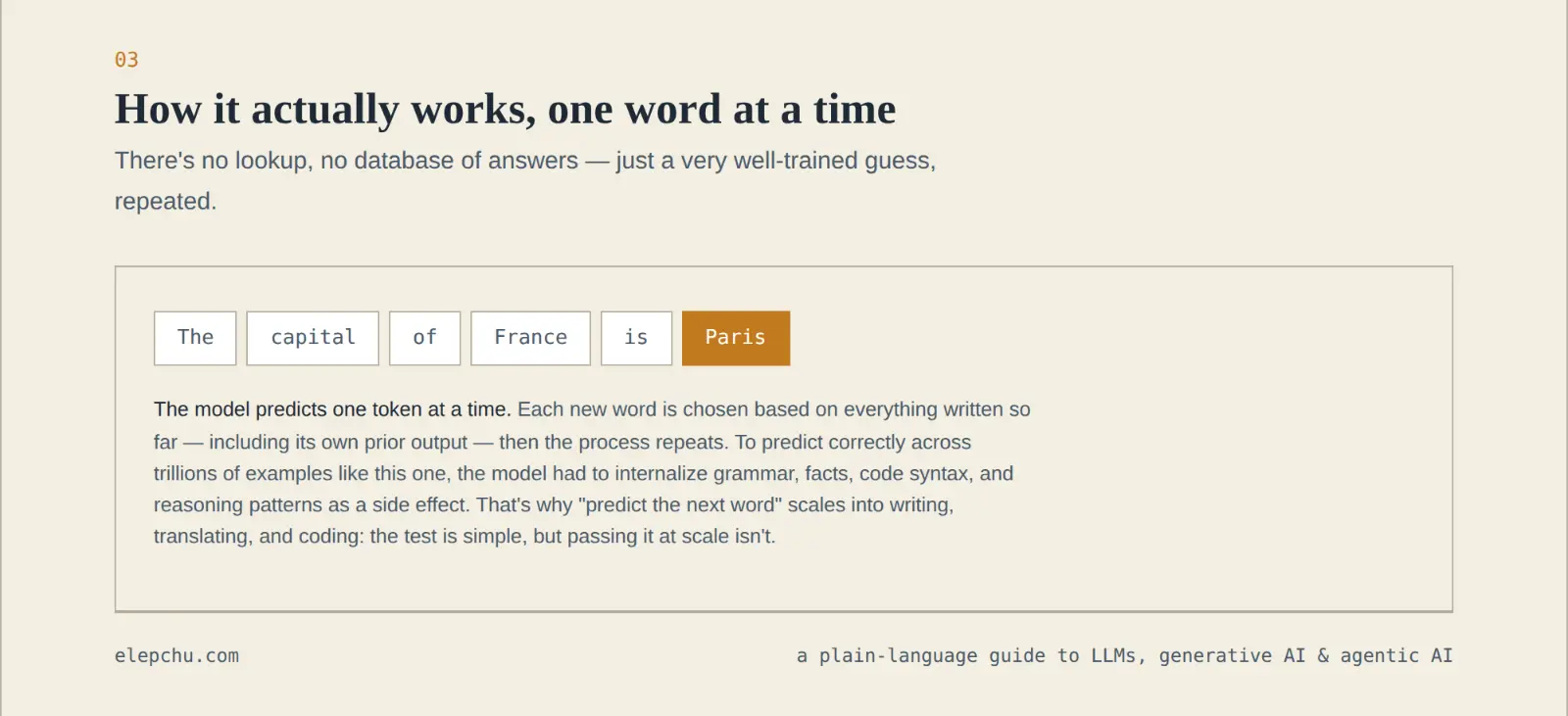
Task: Click the paragraph line starting "trillions of examples"
Action: pos(583,474)
